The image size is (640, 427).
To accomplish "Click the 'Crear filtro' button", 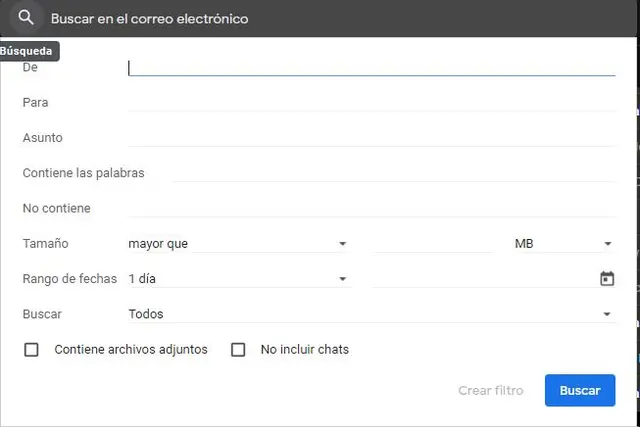I will pyautogui.click(x=490, y=391).
